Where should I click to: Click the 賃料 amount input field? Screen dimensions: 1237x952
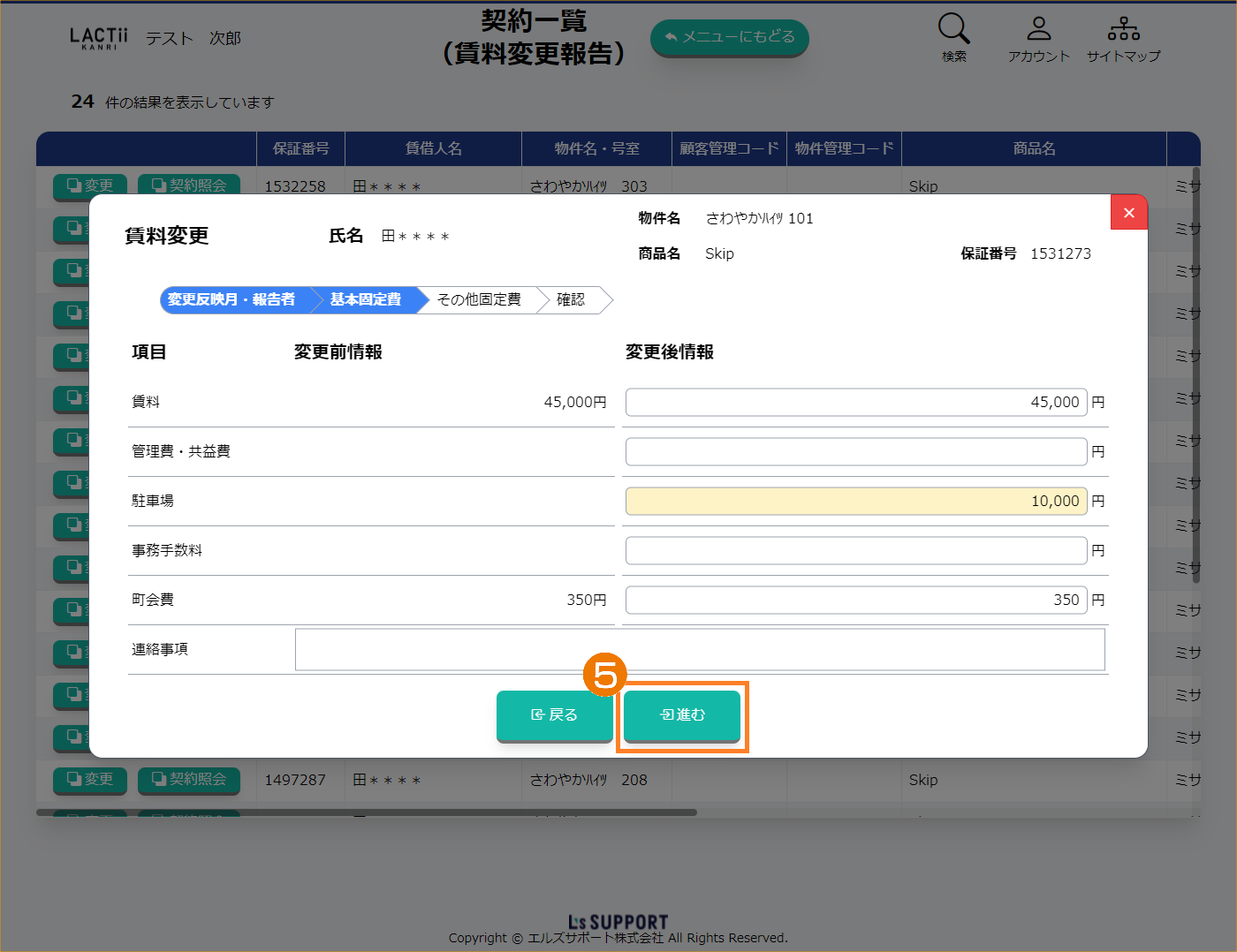(855, 403)
